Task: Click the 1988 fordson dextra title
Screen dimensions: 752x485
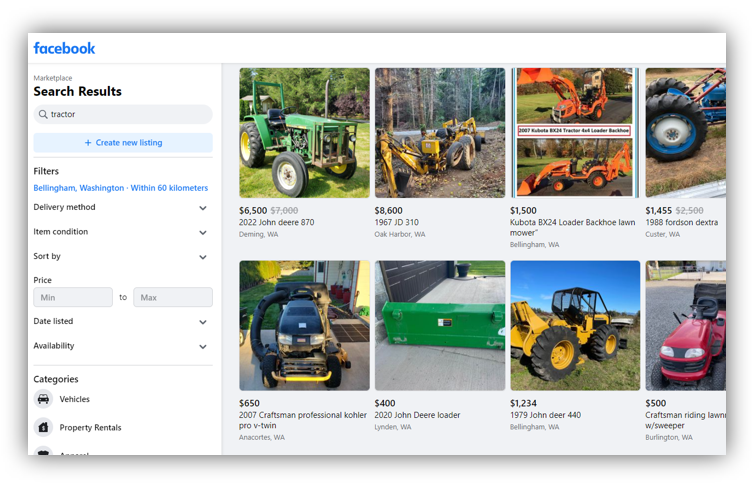Action: [x=682, y=223]
